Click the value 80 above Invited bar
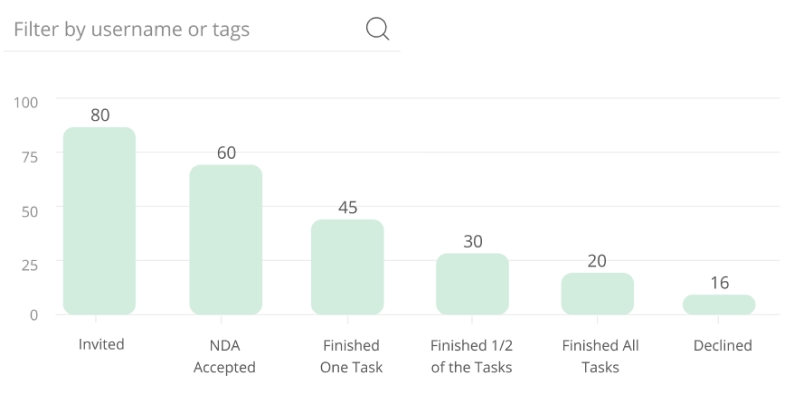The height and width of the screenshot is (403, 789). coord(100,115)
